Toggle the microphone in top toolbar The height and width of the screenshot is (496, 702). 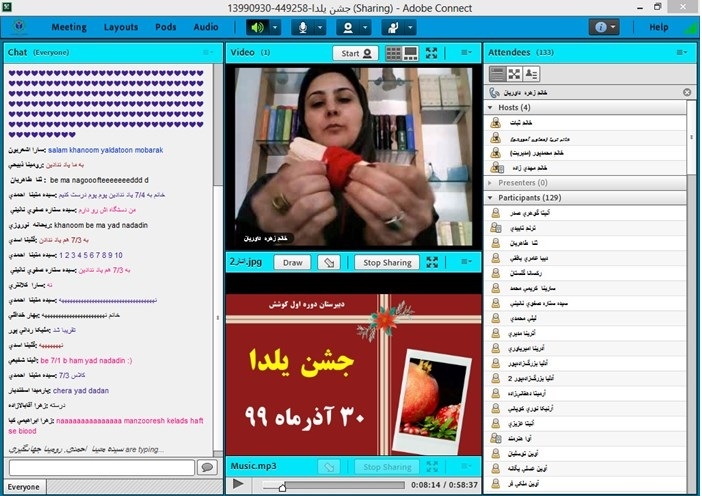[x=302, y=27]
